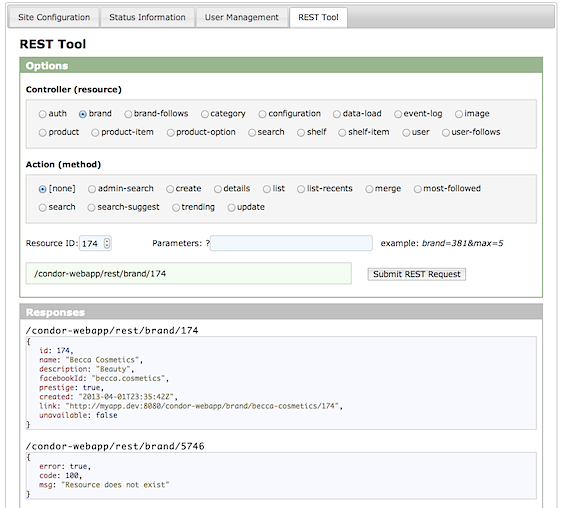Select the REST Tool tab
Screen dimensions: 563x508
click(x=318, y=17)
